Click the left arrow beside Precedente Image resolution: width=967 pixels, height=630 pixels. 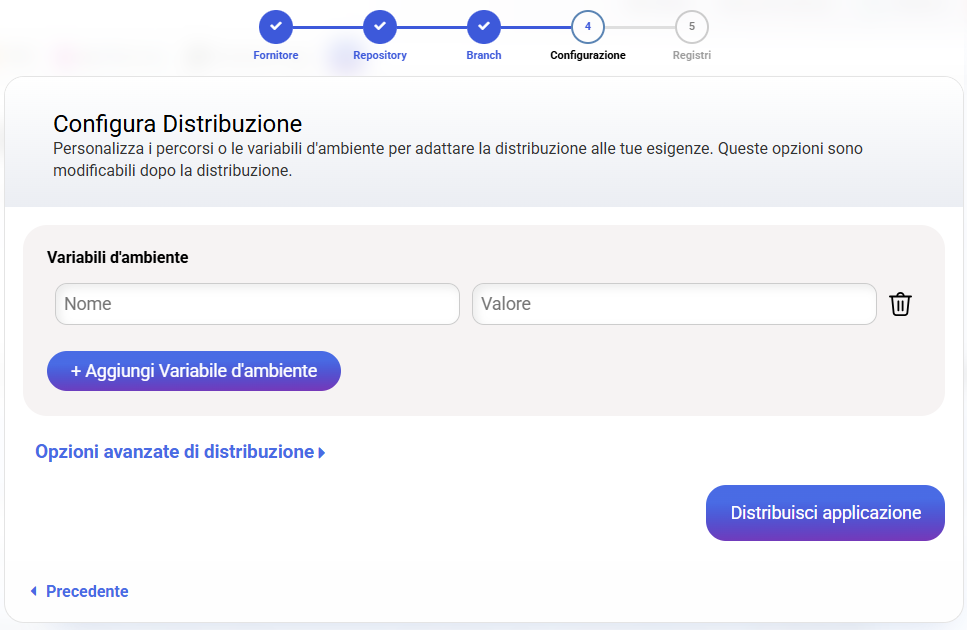tap(34, 592)
